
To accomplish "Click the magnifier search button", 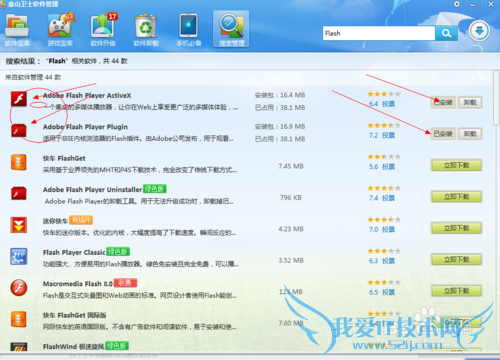I will point(446,33).
